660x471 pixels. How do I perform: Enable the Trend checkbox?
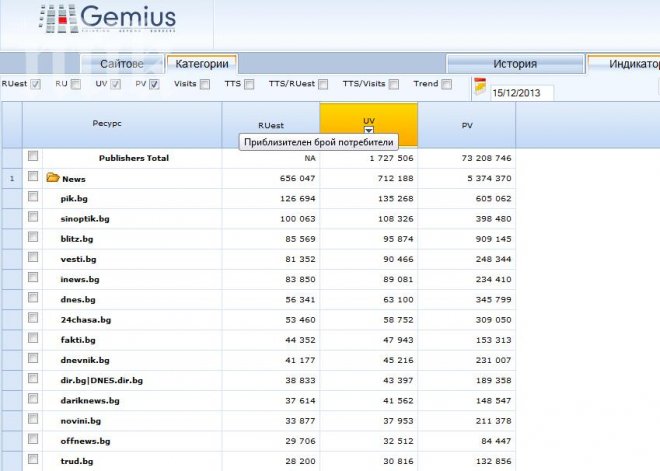point(447,85)
